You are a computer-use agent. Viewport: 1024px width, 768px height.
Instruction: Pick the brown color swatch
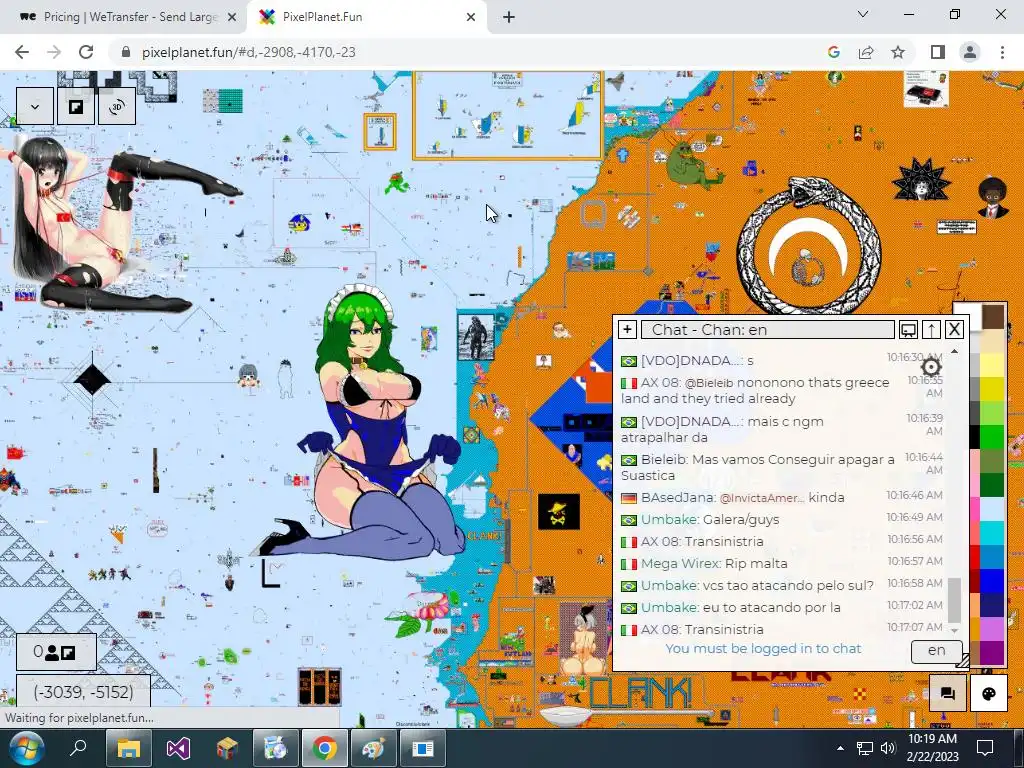tap(993, 316)
